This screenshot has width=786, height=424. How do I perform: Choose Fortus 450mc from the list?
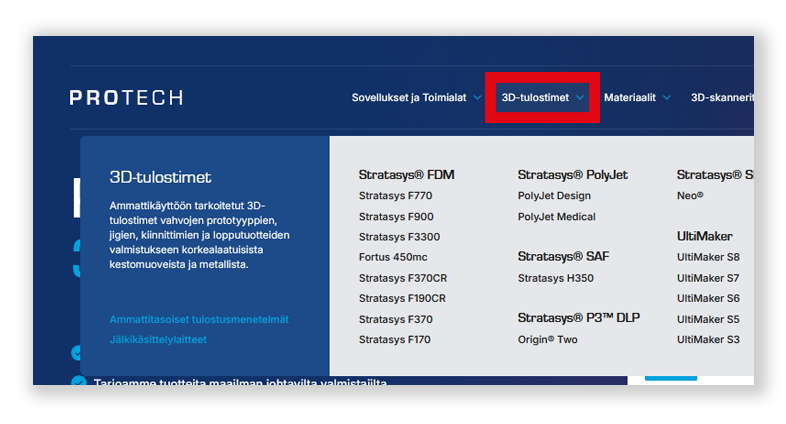pyautogui.click(x=392, y=258)
